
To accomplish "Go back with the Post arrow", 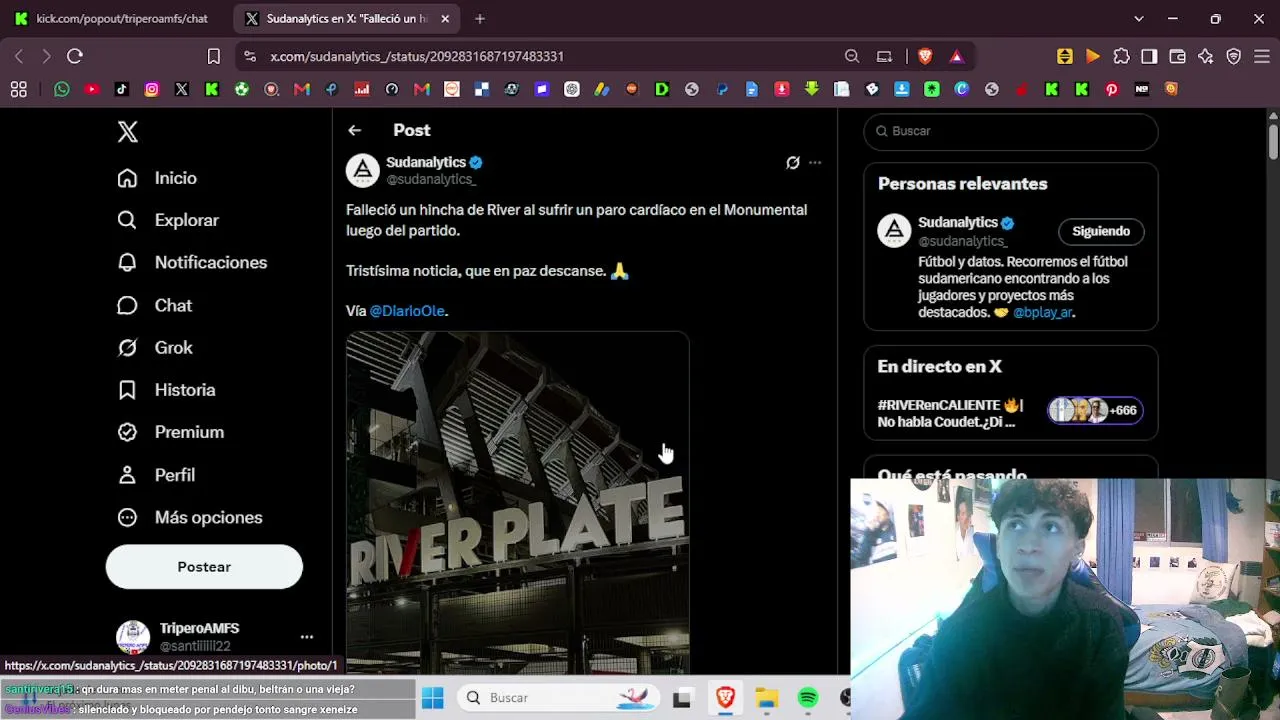I will coord(355,130).
